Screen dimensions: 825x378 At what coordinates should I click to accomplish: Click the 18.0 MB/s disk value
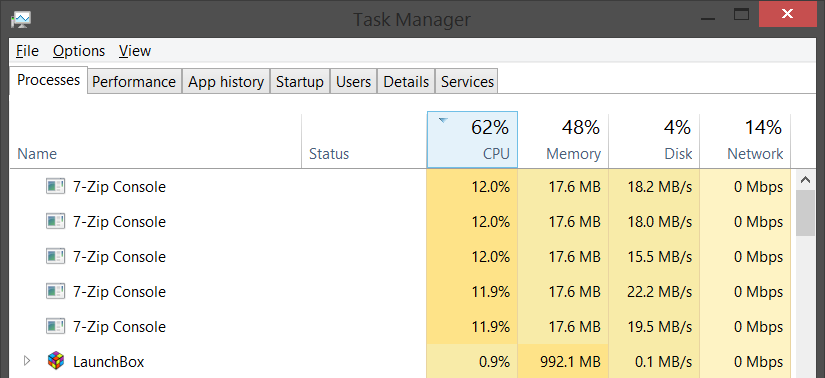click(660, 222)
